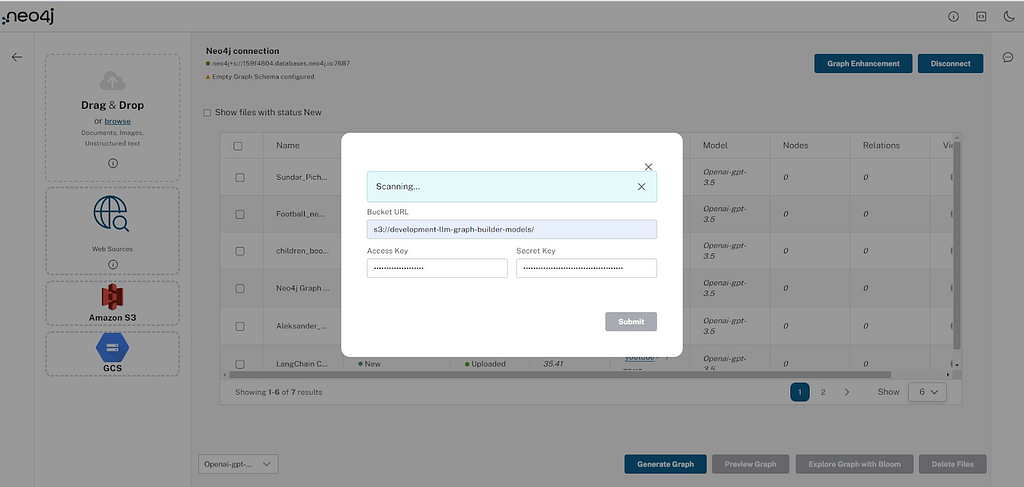Click the browse link
This screenshot has height=487, width=1024.
tap(118, 121)
